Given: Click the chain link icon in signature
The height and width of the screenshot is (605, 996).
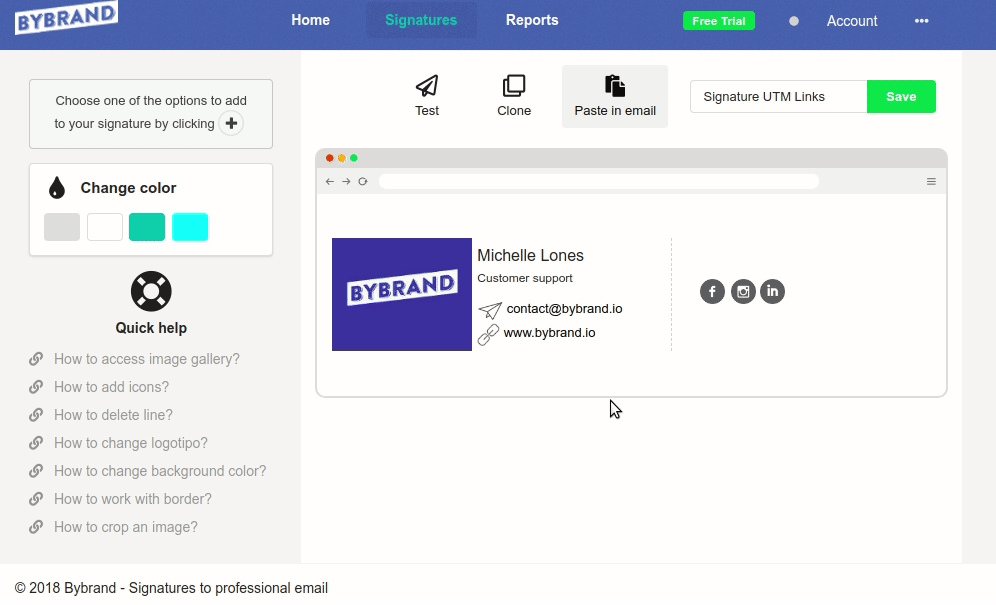Looking at the screenshot, I should (488, 334).
